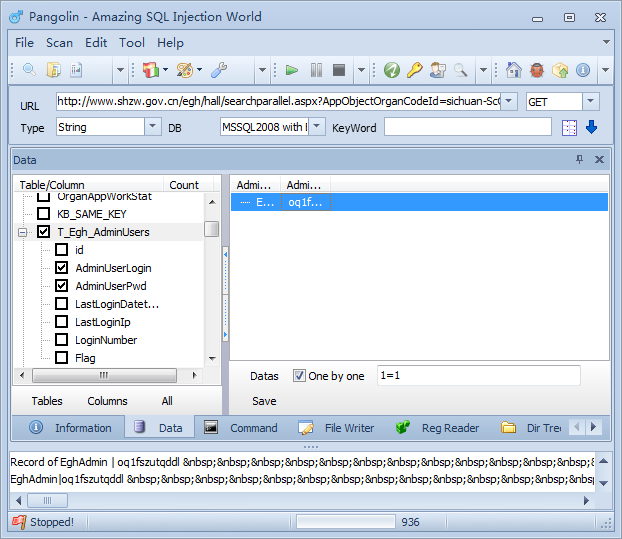This screenshot has height=539, width=622.
Task: Click the blue down arrow icon
Action: 591,127
